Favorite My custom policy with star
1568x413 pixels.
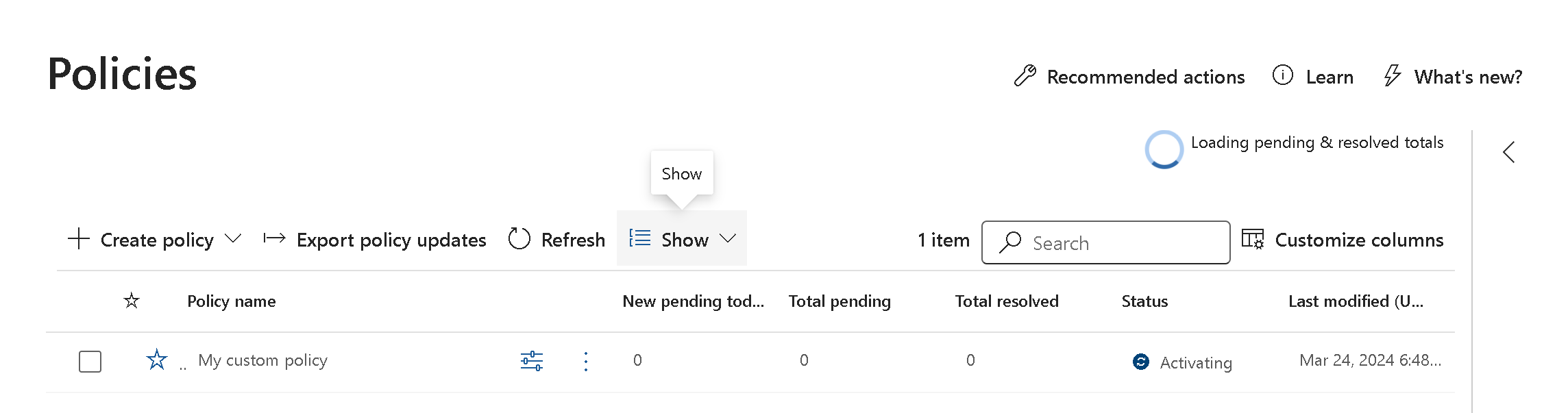pyautogui.click(x=157, y=360)
